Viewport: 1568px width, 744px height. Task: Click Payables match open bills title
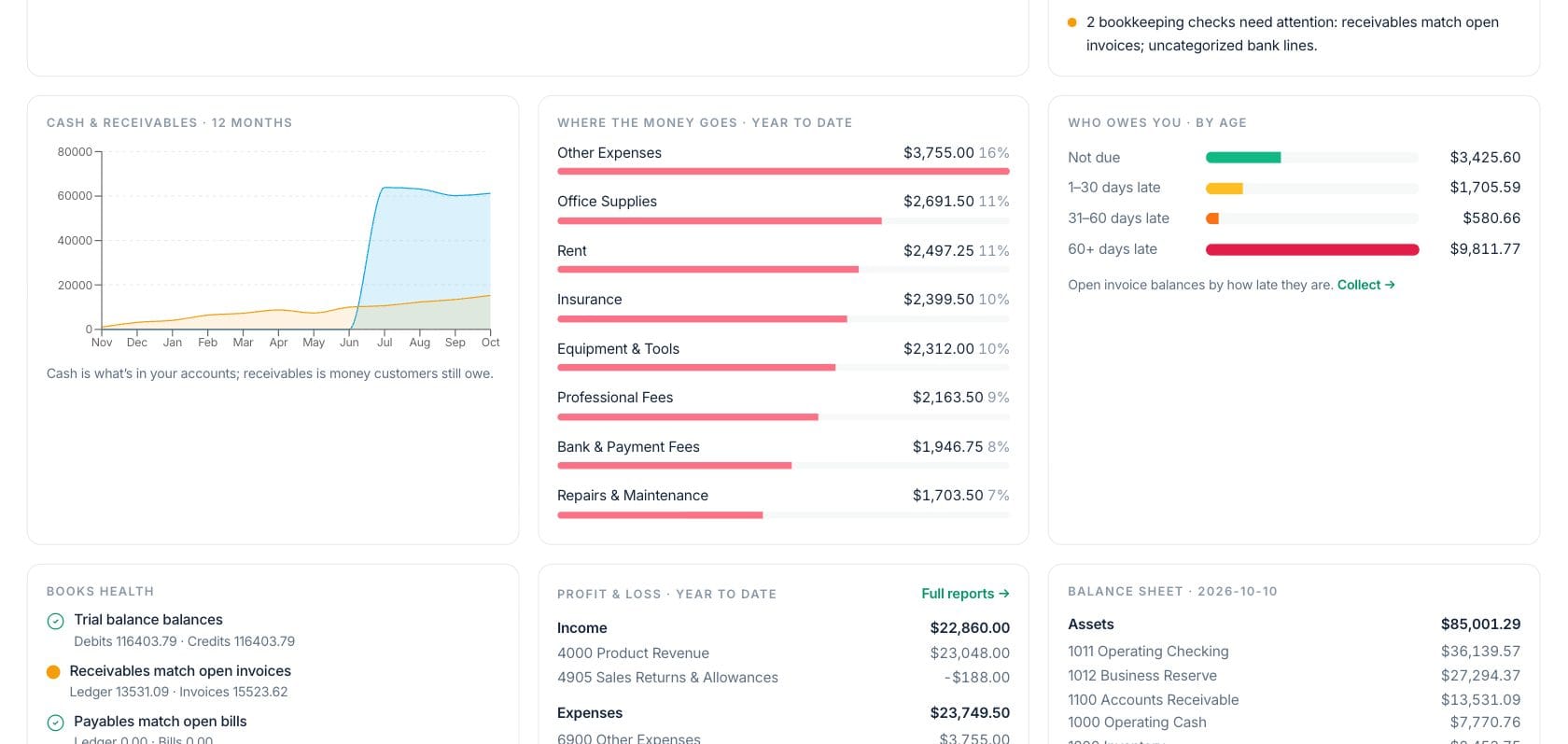pos(161,722)
